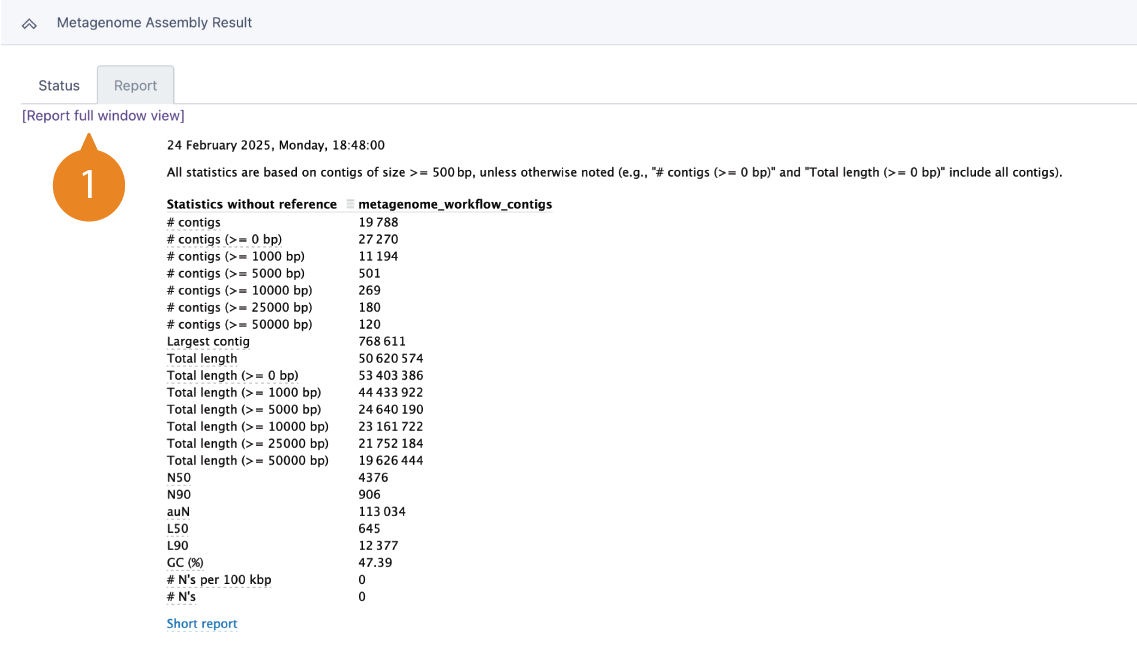1137x652 pixels.
Task: Click the N50 metric label
Action: tap(178, 478)
